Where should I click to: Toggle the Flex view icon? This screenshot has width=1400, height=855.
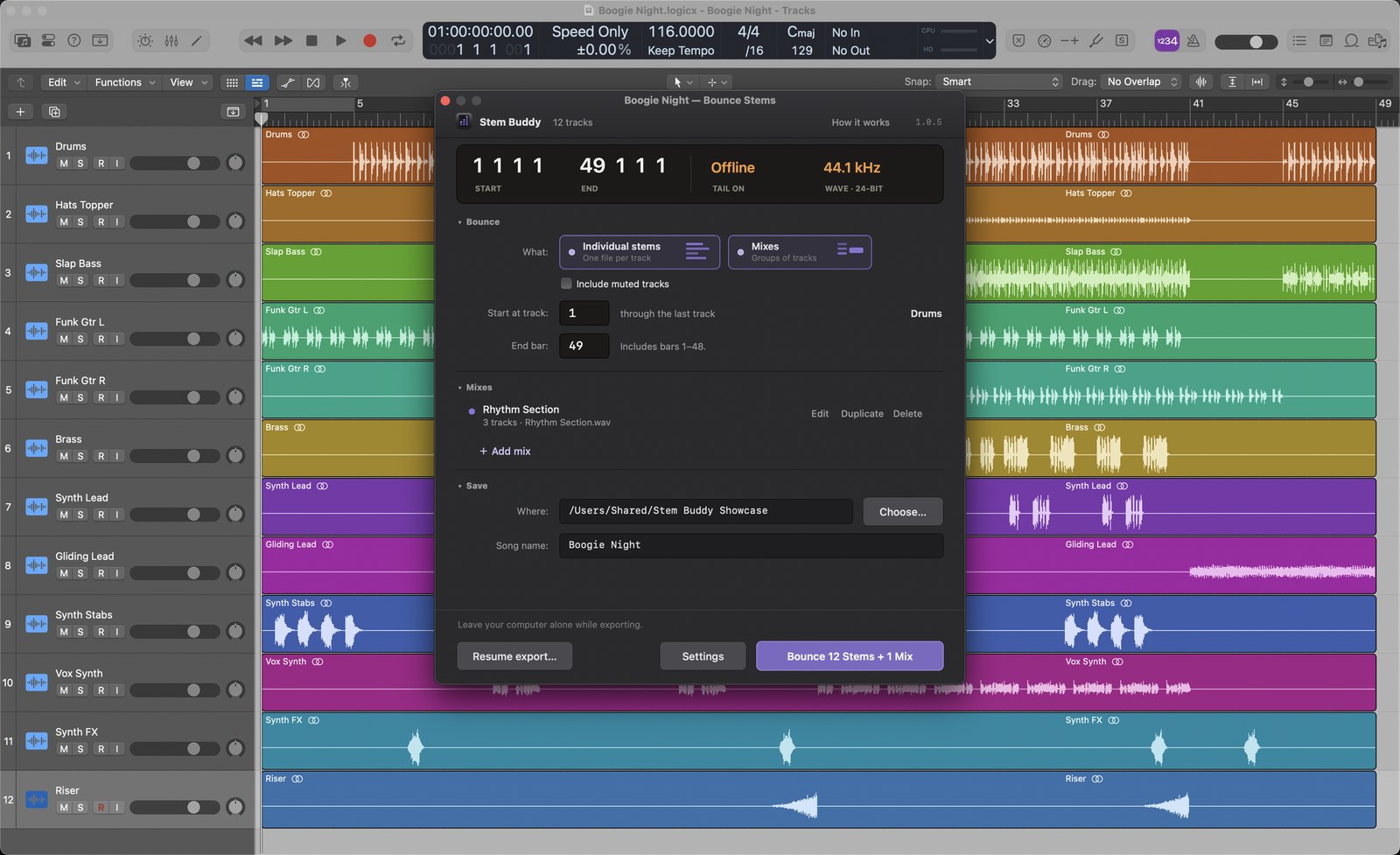(x=313, y=82)
